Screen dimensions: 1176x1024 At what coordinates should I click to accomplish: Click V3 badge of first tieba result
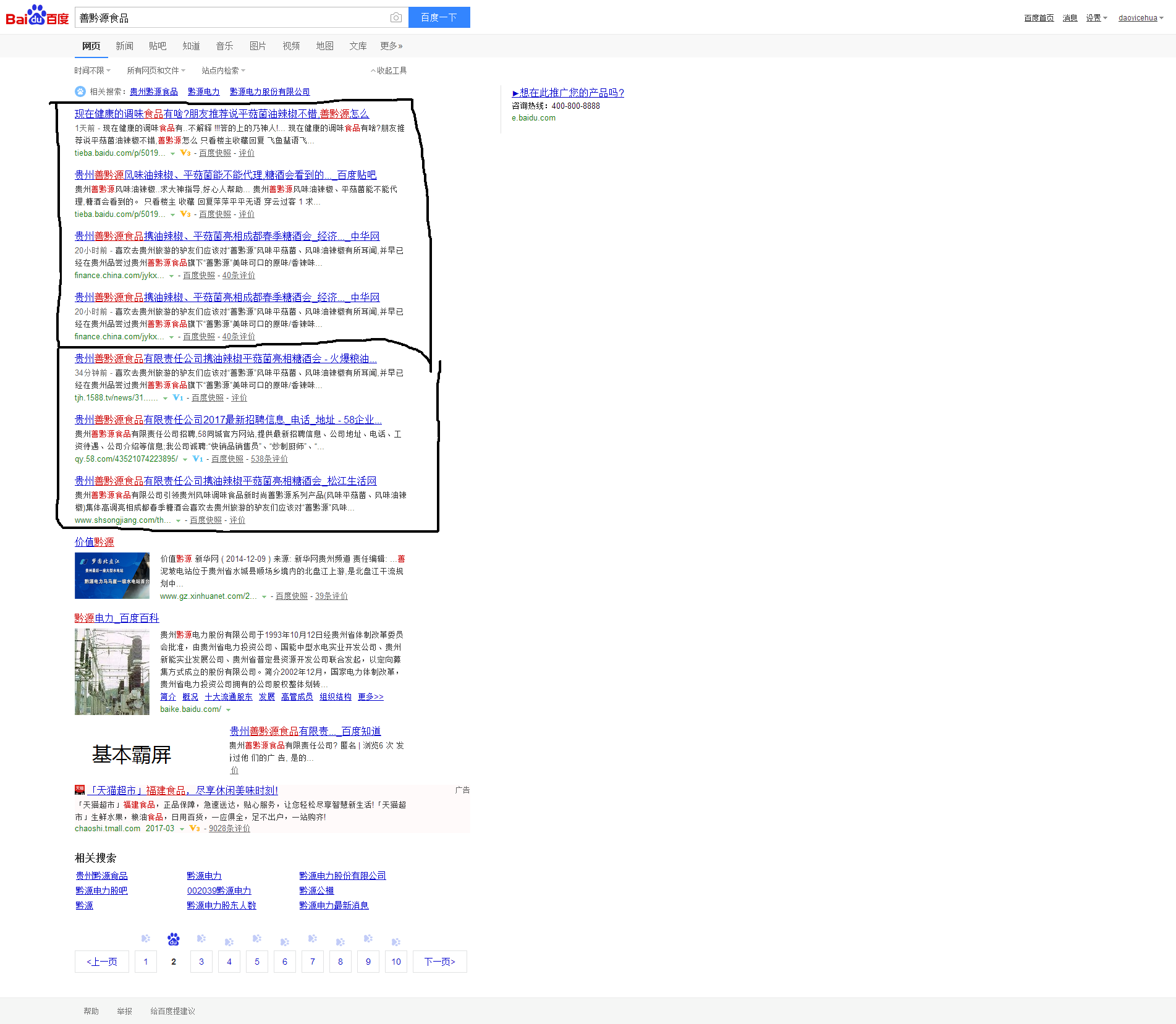pos(185,153)
